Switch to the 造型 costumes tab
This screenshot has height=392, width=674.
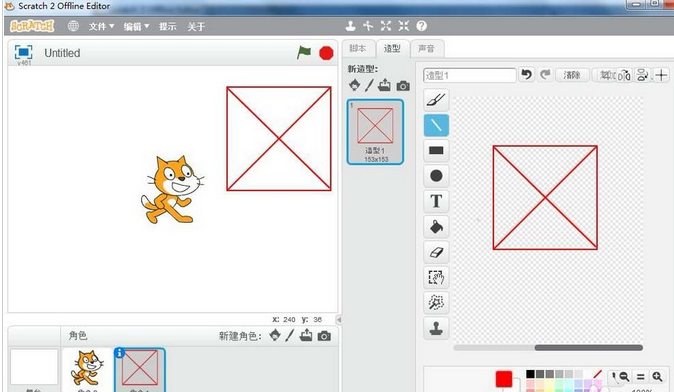(x=392, y=49)
